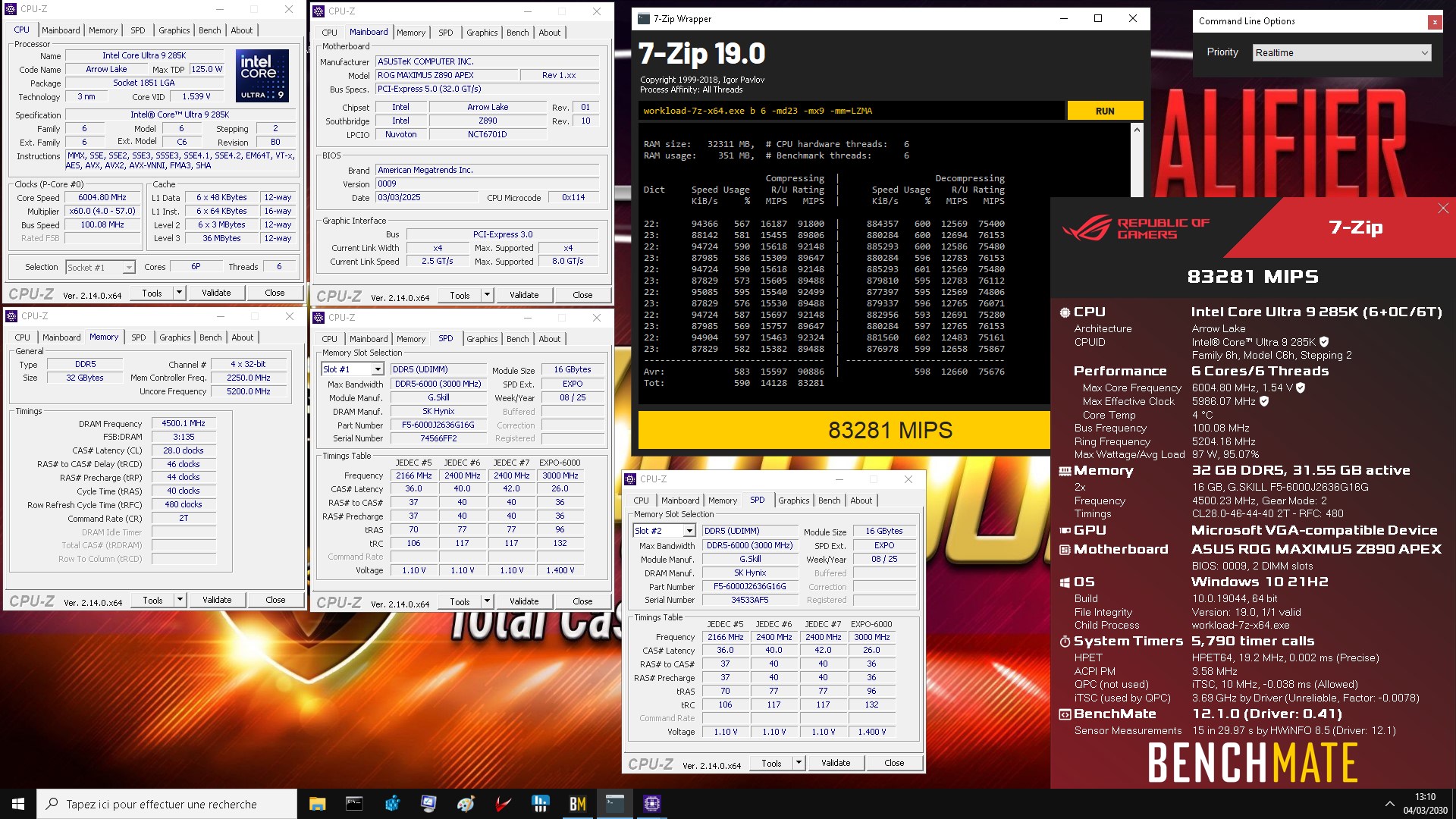Click the 7-Zip command line input field

pos(850,111)
